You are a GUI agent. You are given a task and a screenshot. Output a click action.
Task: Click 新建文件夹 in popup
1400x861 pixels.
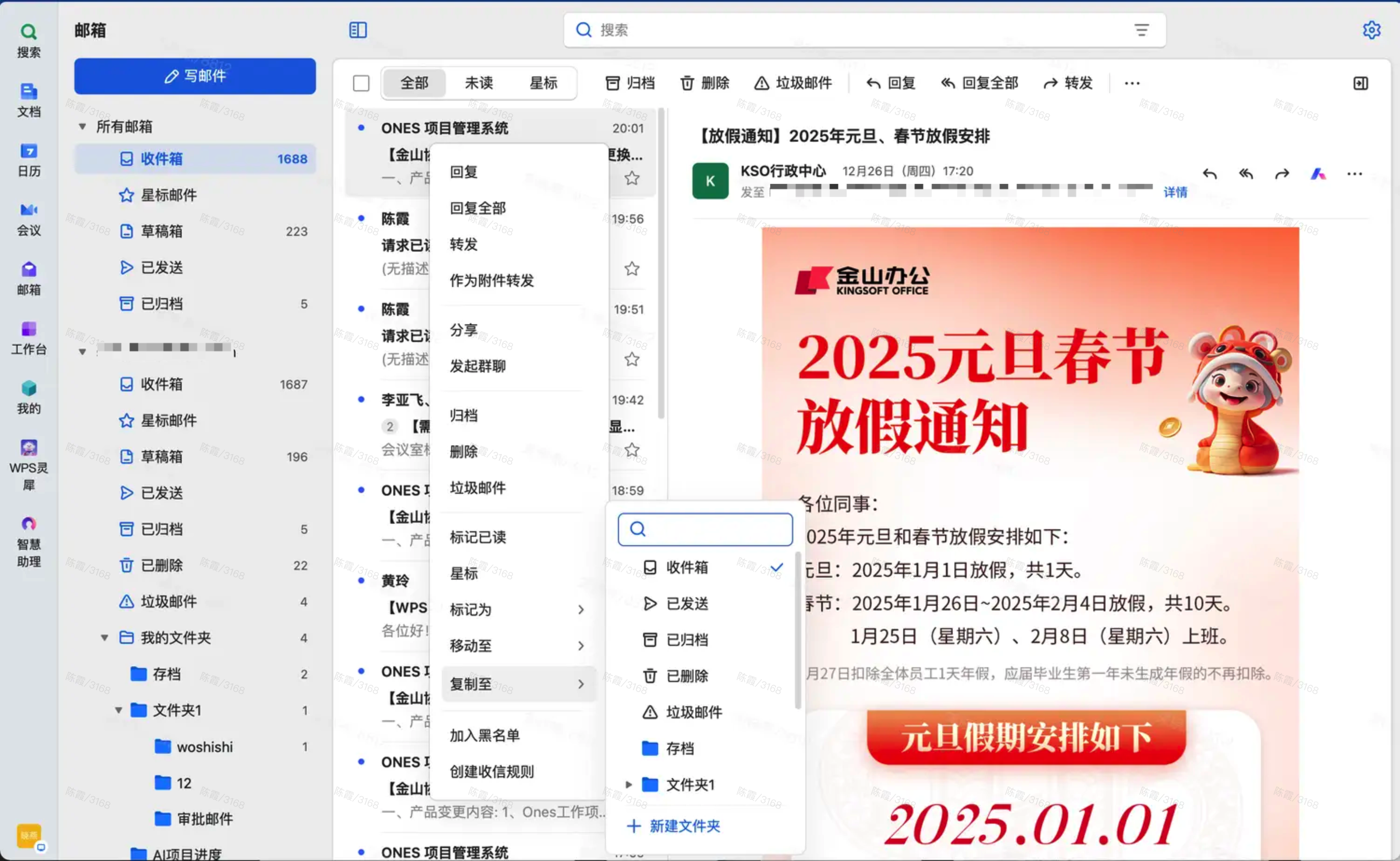674,826
